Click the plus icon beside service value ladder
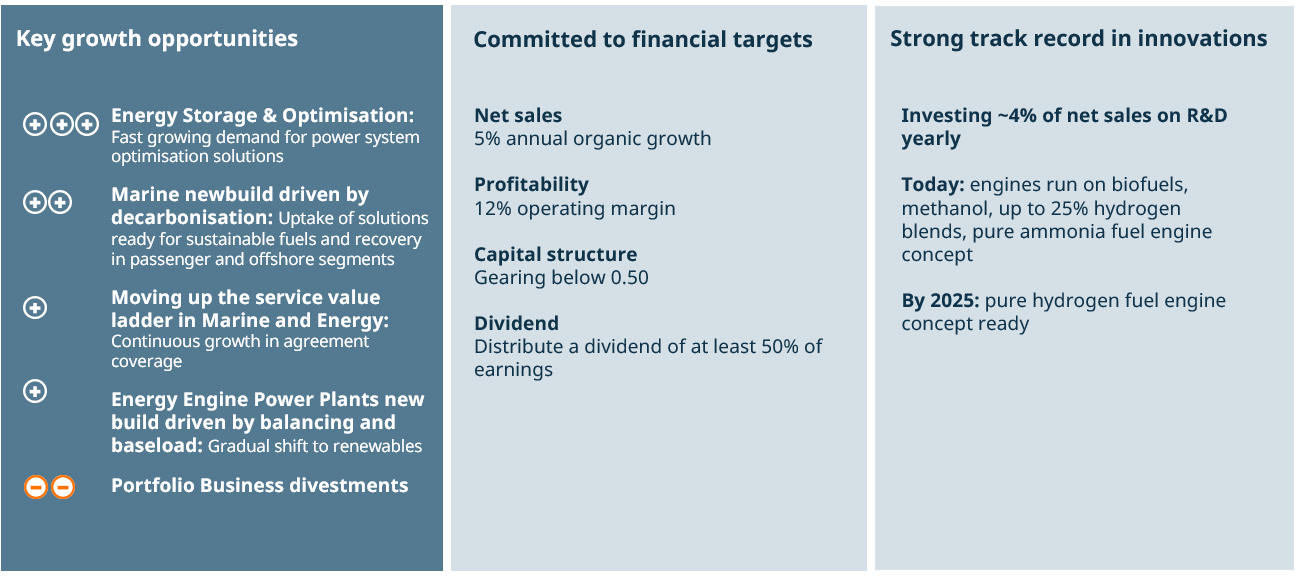Viewport: 1296px width, 579px height. point(35,308)
